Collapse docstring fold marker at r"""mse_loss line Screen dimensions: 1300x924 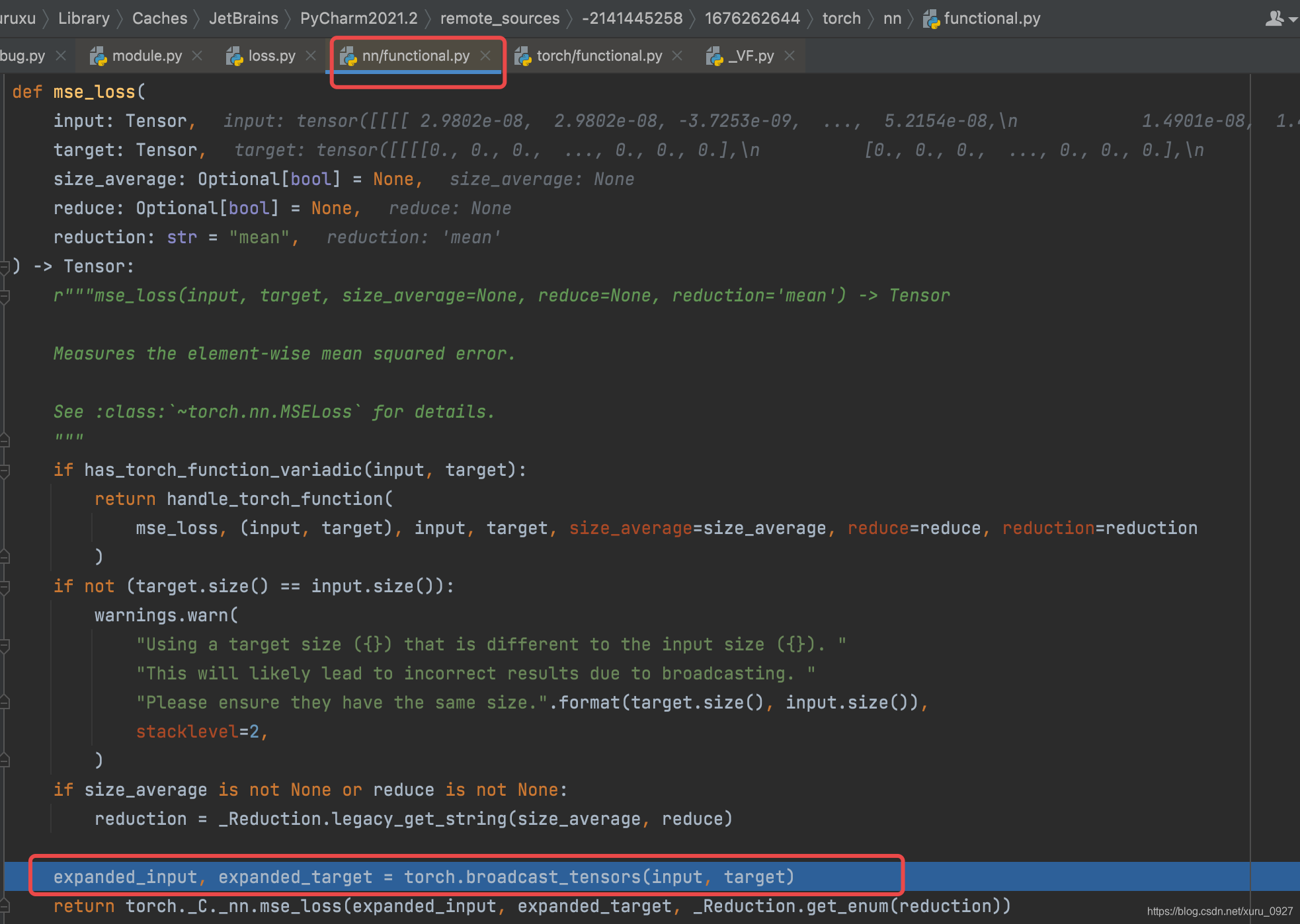pyautogui.click(x=5, y=297)
